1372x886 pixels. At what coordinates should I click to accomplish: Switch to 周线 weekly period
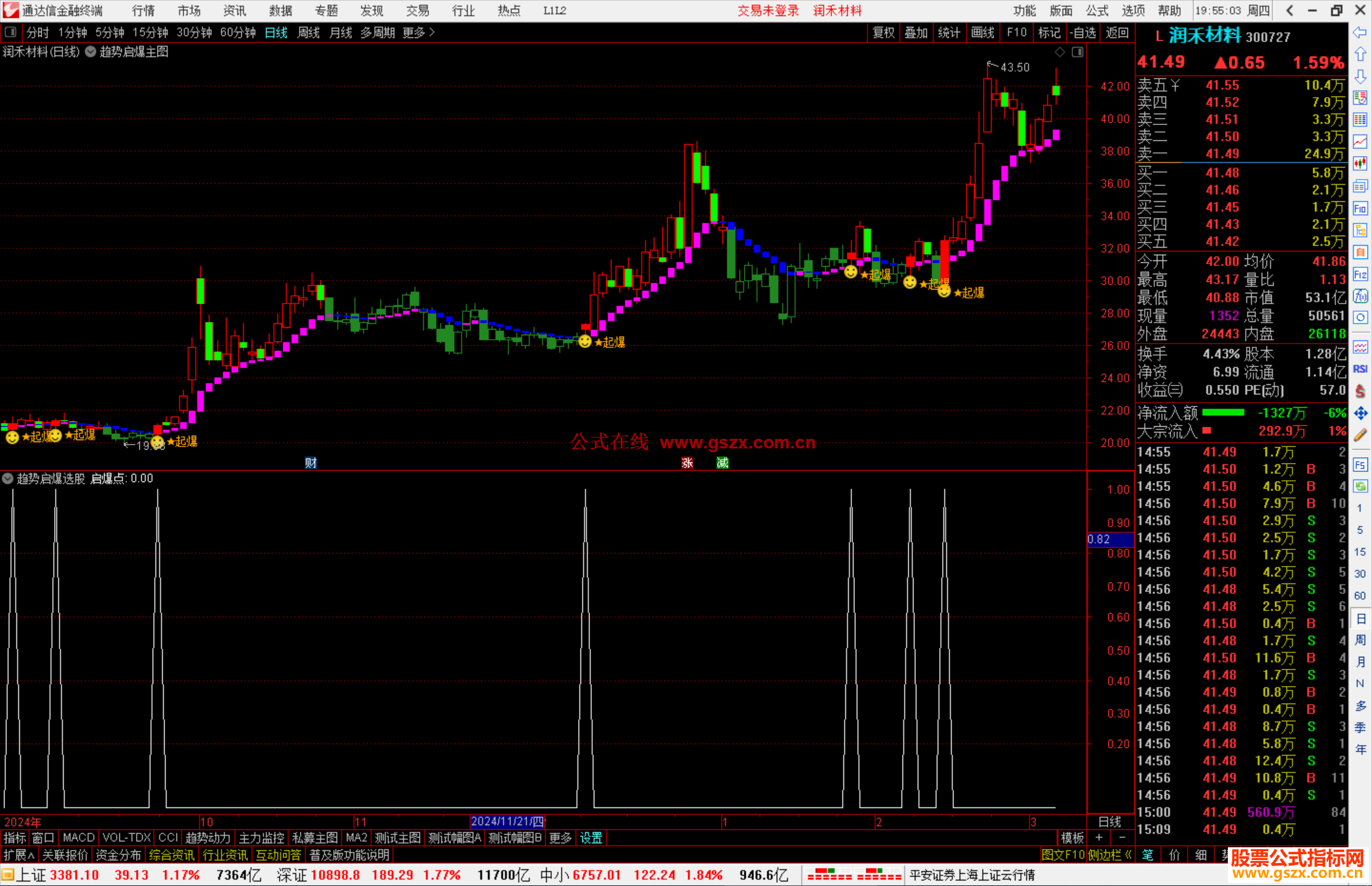(309, 32)
